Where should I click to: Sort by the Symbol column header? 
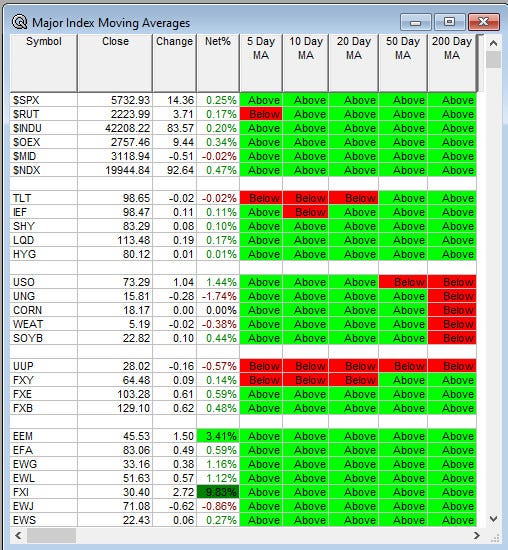pyautogui.click(x=44, y=63)
